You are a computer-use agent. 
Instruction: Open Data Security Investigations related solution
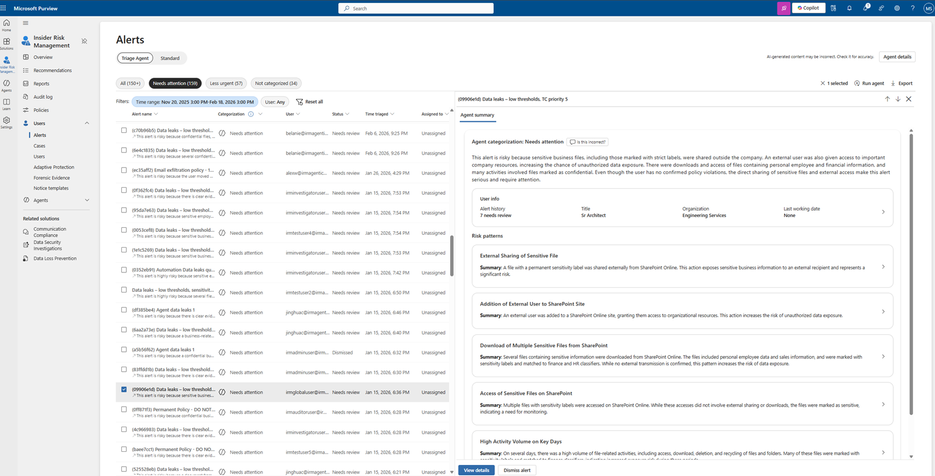click(x=48, y=246)
